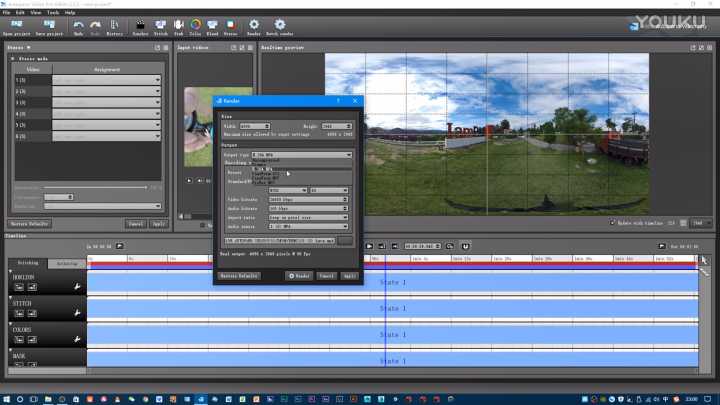Image resolution: width=720 pixels, height=405 pixels.
Task: Collapse the COLORS track triangle
Action: click(x=11, y=324)
